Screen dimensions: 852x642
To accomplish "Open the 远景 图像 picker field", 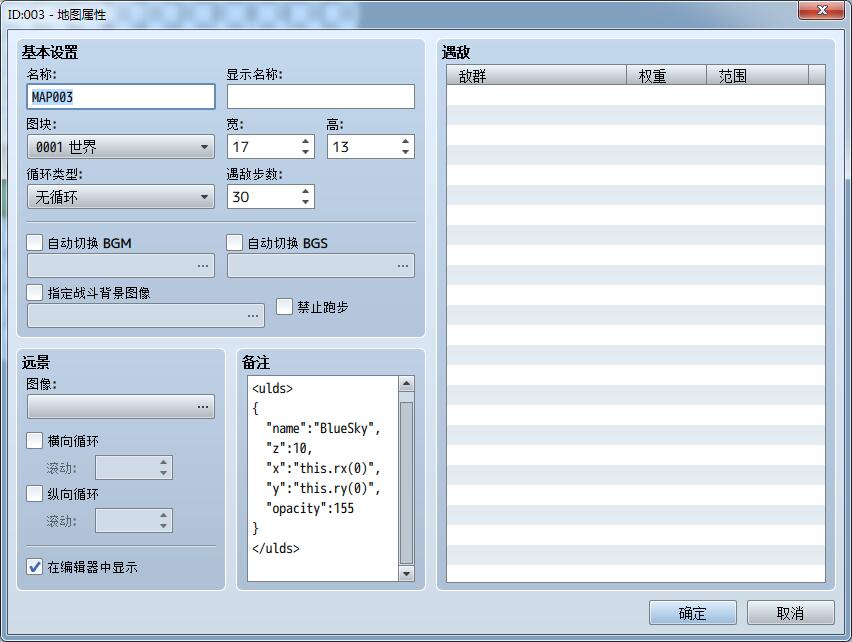I will point(121,406).
